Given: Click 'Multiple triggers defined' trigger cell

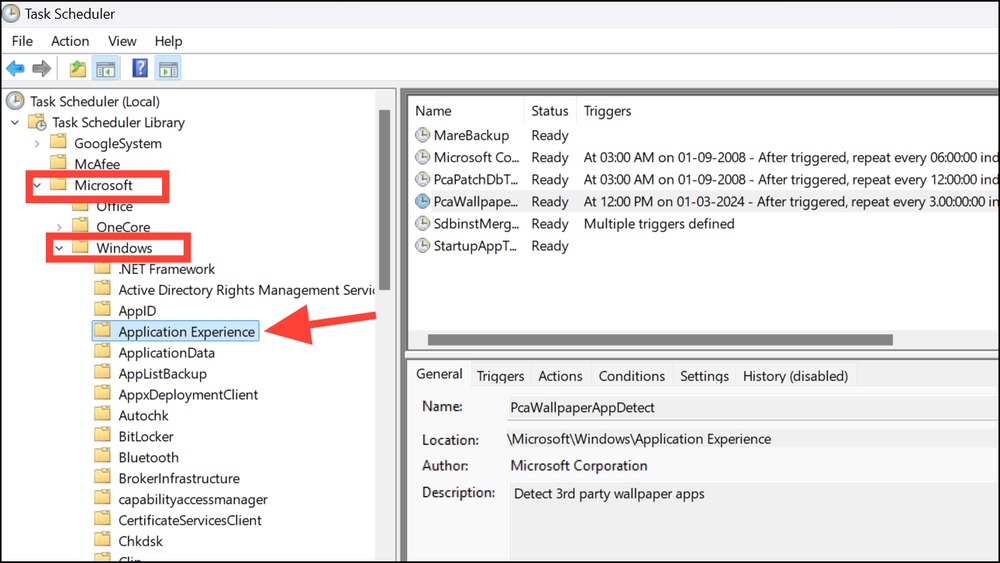Looking at the screenshot, I should (x=659, y=224).
